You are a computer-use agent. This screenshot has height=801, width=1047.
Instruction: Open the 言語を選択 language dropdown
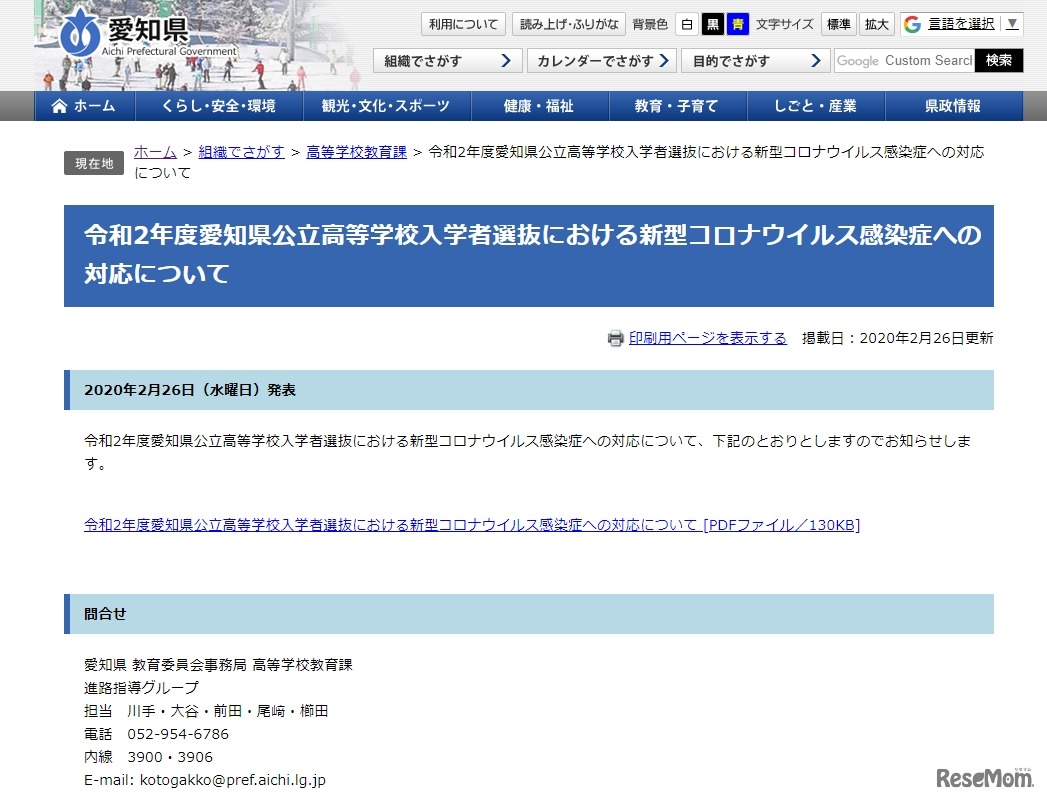[961, 22]
